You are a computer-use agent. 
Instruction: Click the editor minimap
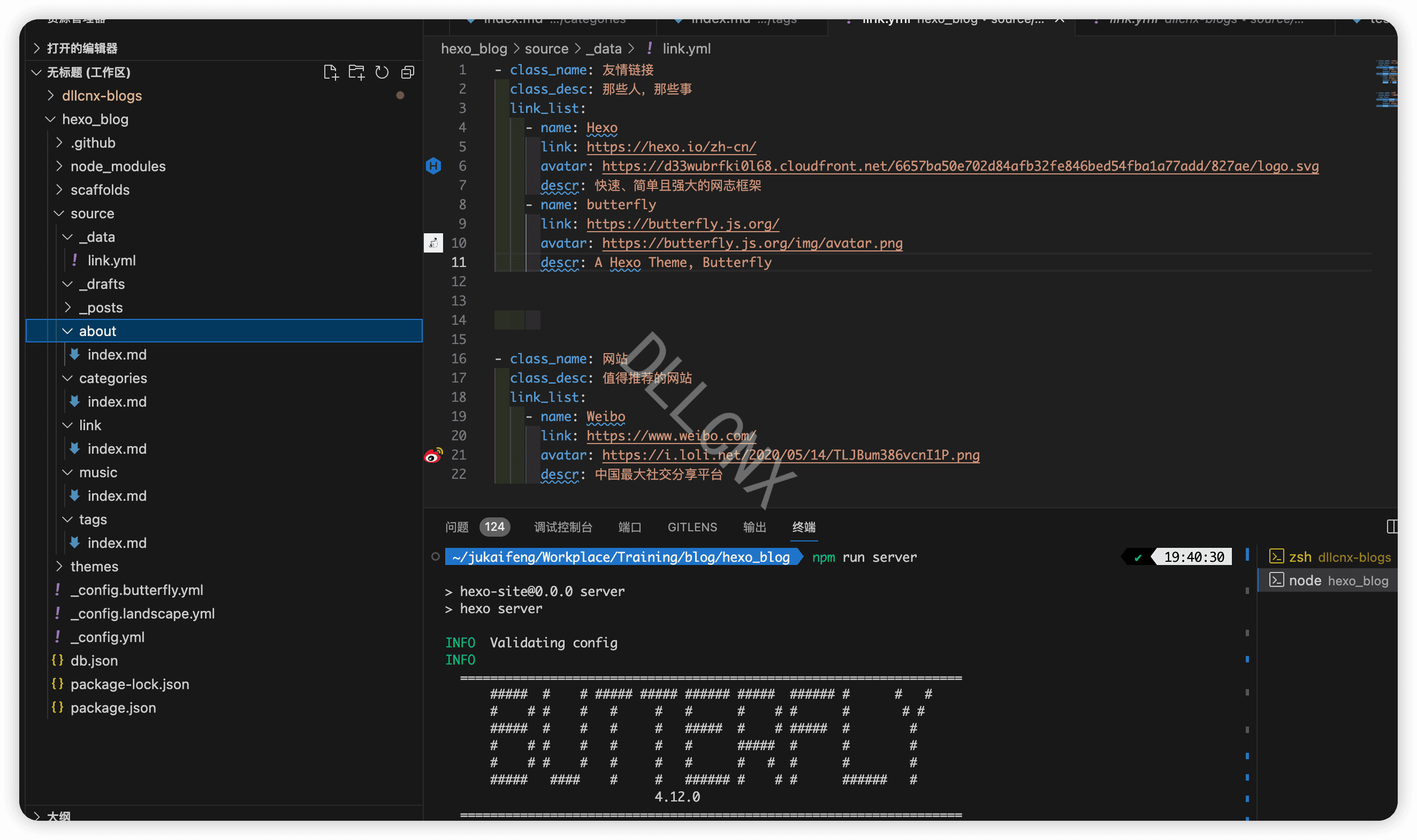coord(1386,84)
